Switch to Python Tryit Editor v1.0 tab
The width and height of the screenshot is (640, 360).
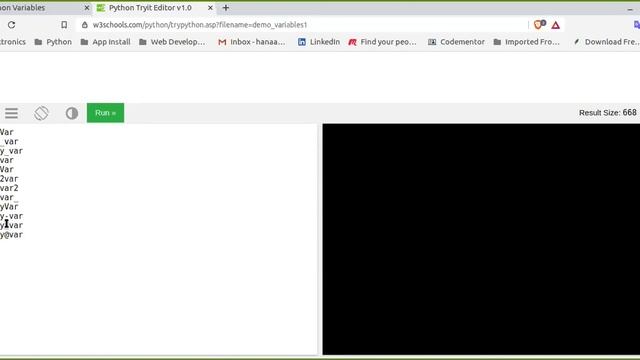click(150, 8)
